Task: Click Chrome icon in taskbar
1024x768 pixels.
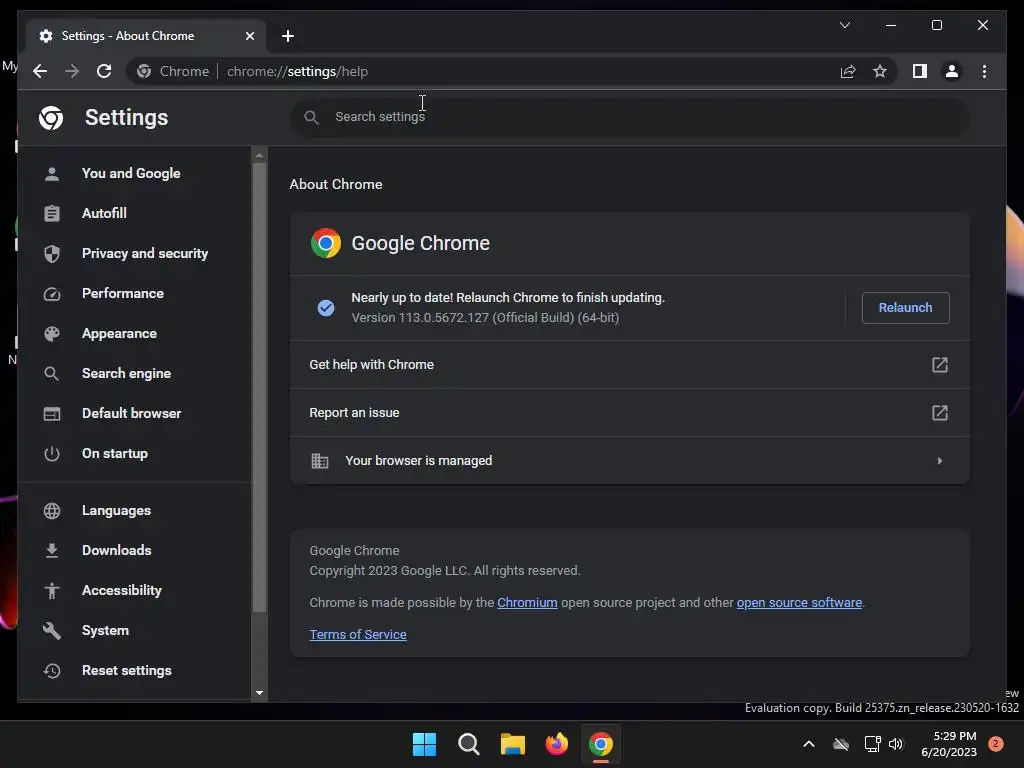Action: 601,744
